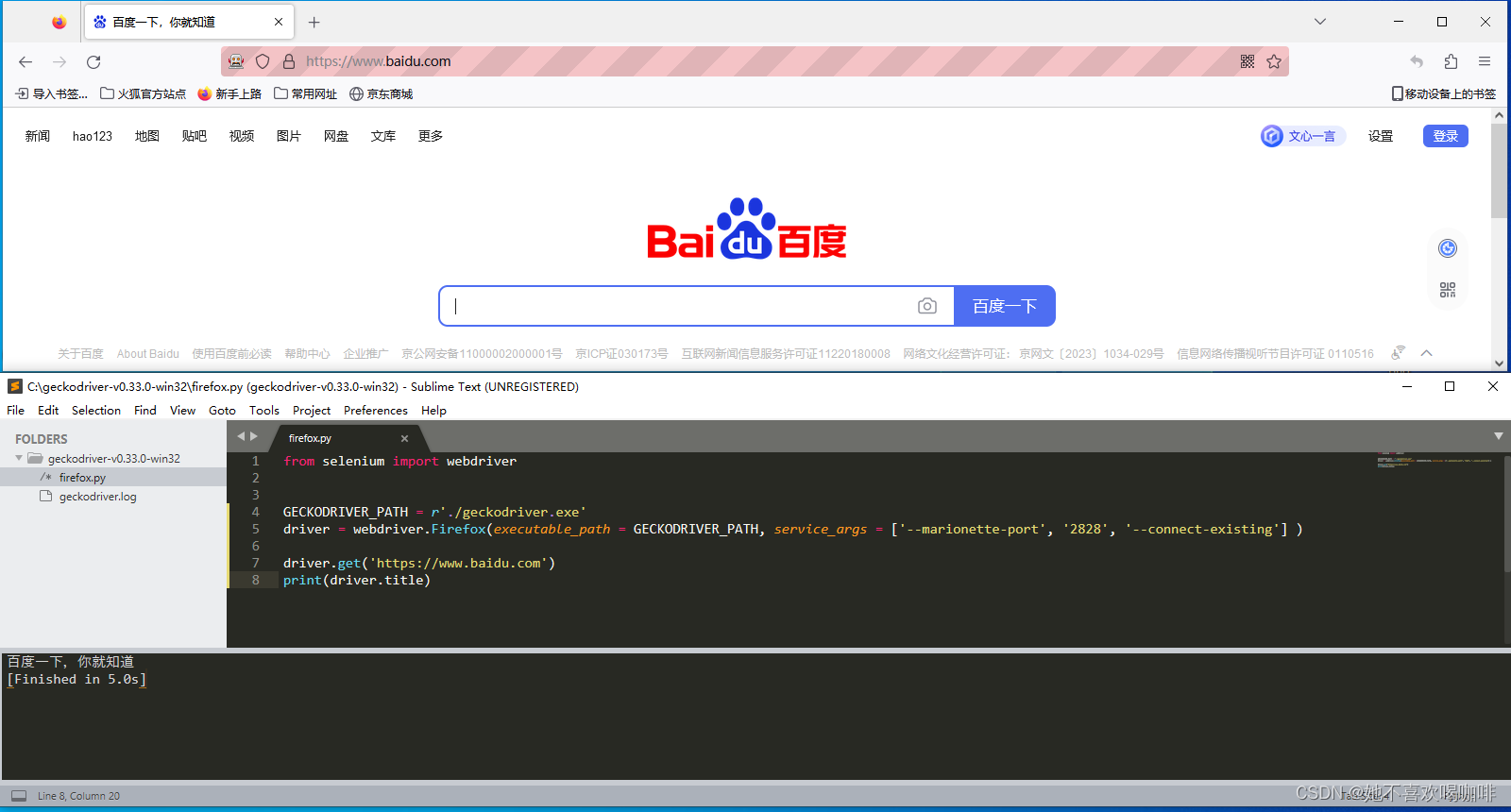Open the Sublime tab list dropdown arrow
Viewport: 1511px width, 812px height.
(1499, 436)
